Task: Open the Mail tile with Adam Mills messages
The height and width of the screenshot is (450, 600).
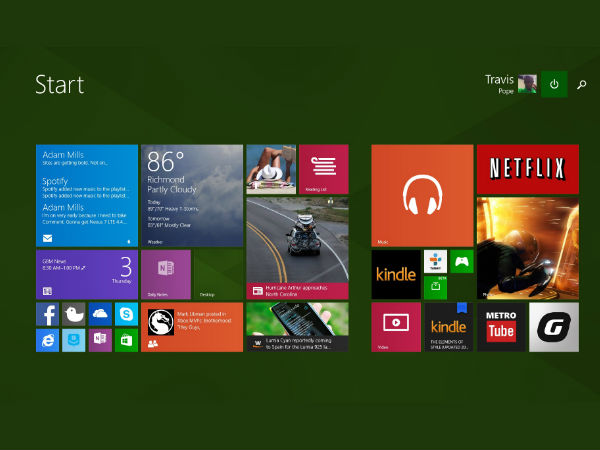Action: tap(86, 195)
